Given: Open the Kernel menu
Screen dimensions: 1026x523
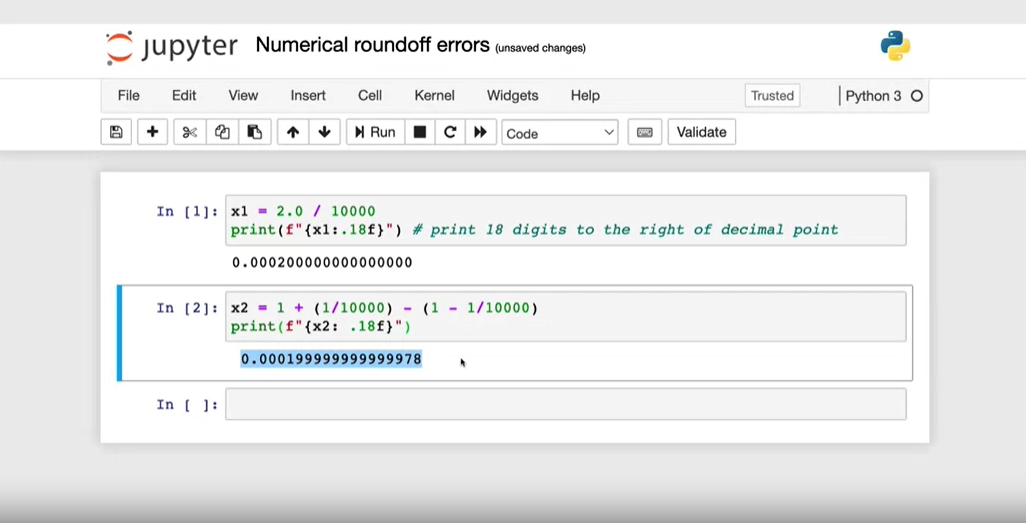Looking at the screenshot, I should [x=434, y=96].
